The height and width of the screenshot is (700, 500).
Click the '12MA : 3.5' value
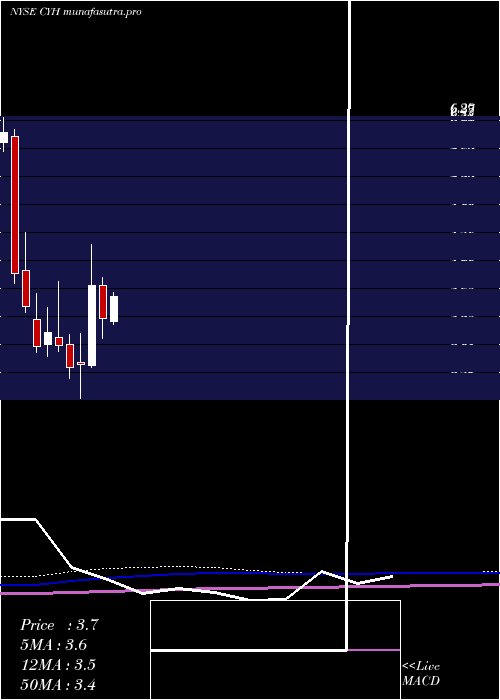click(58, 665)
